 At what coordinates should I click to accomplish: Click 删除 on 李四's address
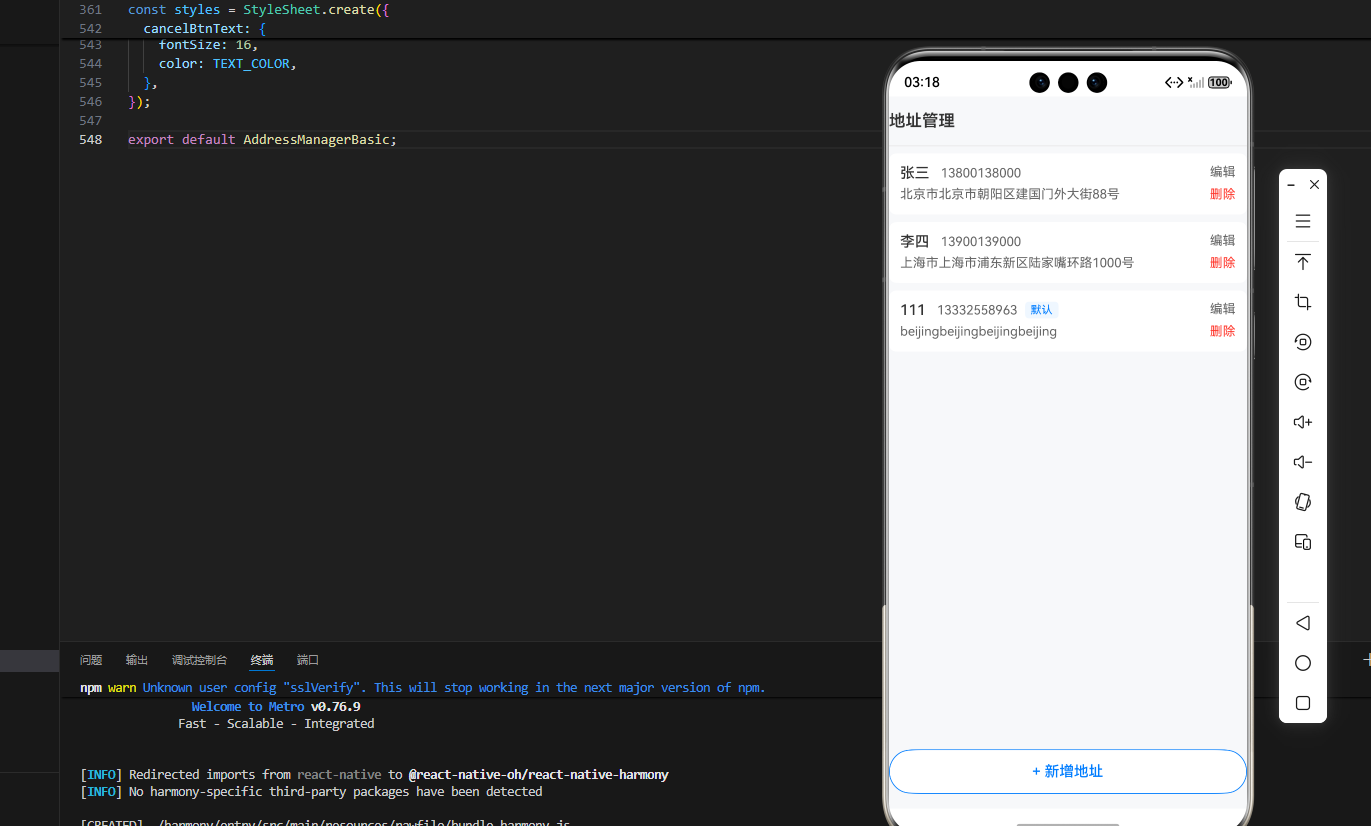coord(1222,262)
